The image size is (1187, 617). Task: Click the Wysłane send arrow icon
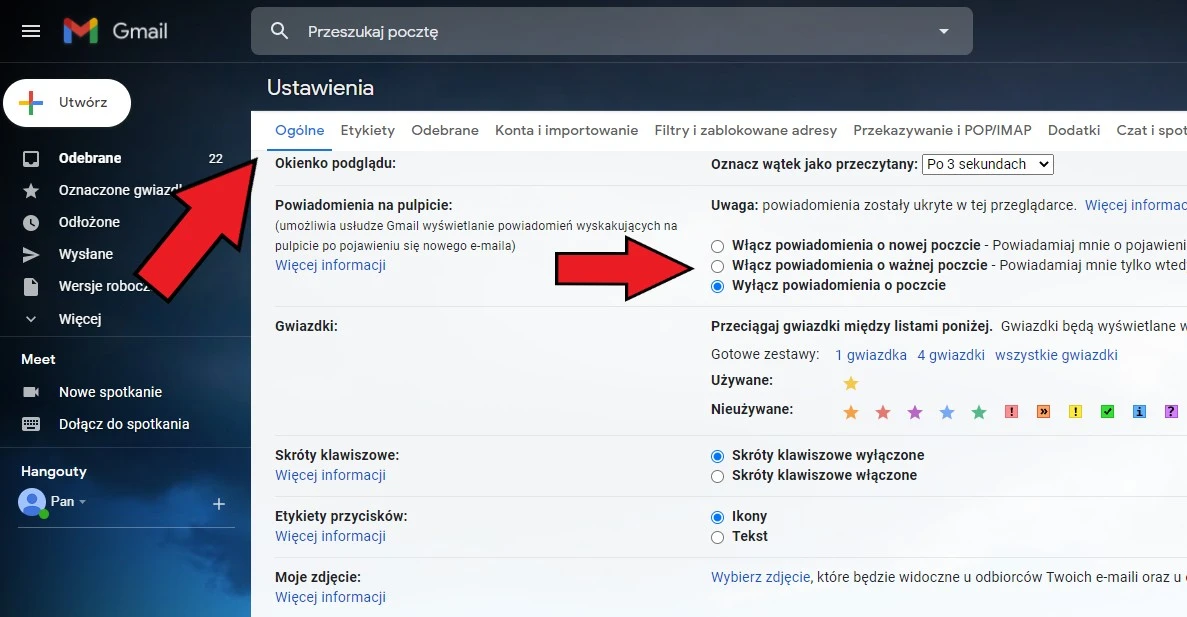pyautogui.click(x=31, y=254)
